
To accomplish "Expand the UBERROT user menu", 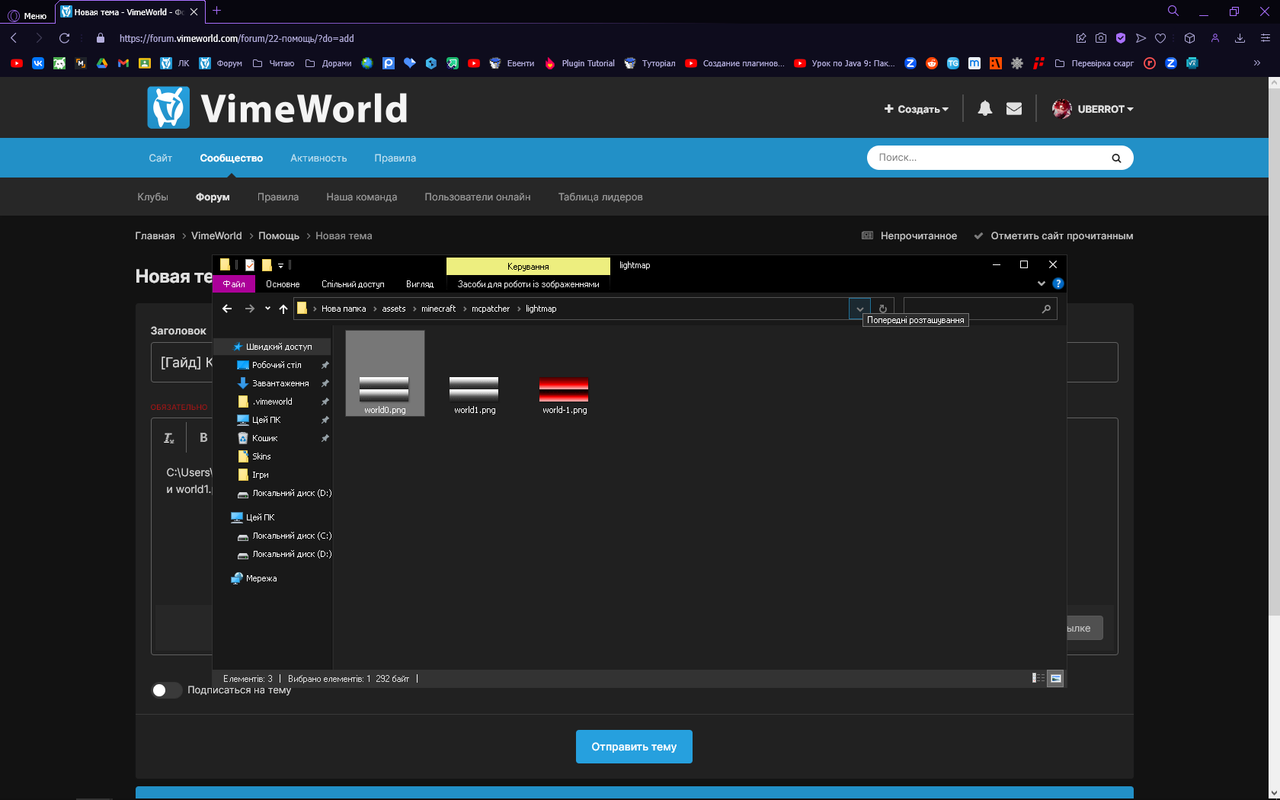I will pyautogui.click(x=1093, y=109).
